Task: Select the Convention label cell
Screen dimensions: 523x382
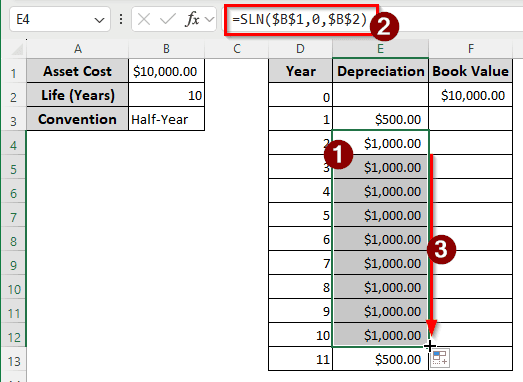Action: tap(77, 119)
